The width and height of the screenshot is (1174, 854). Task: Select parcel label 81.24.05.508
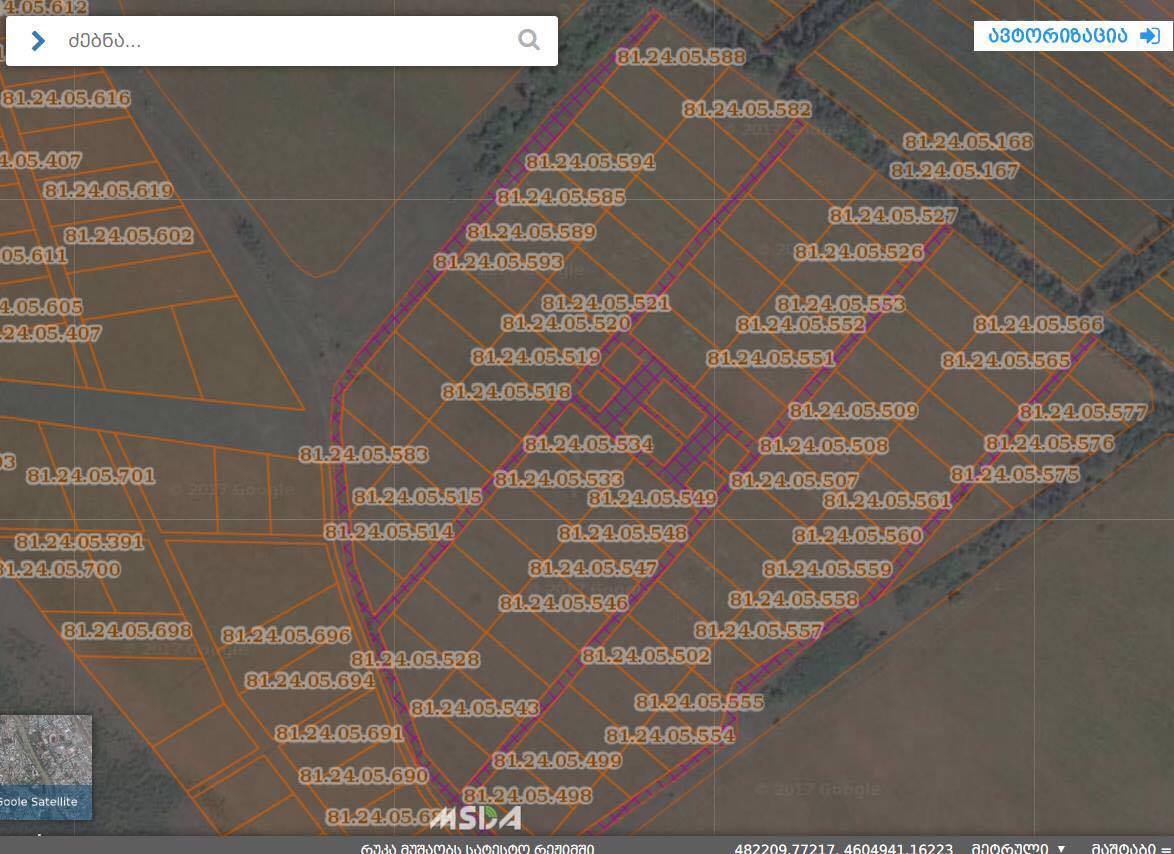[x=824, y=445]
